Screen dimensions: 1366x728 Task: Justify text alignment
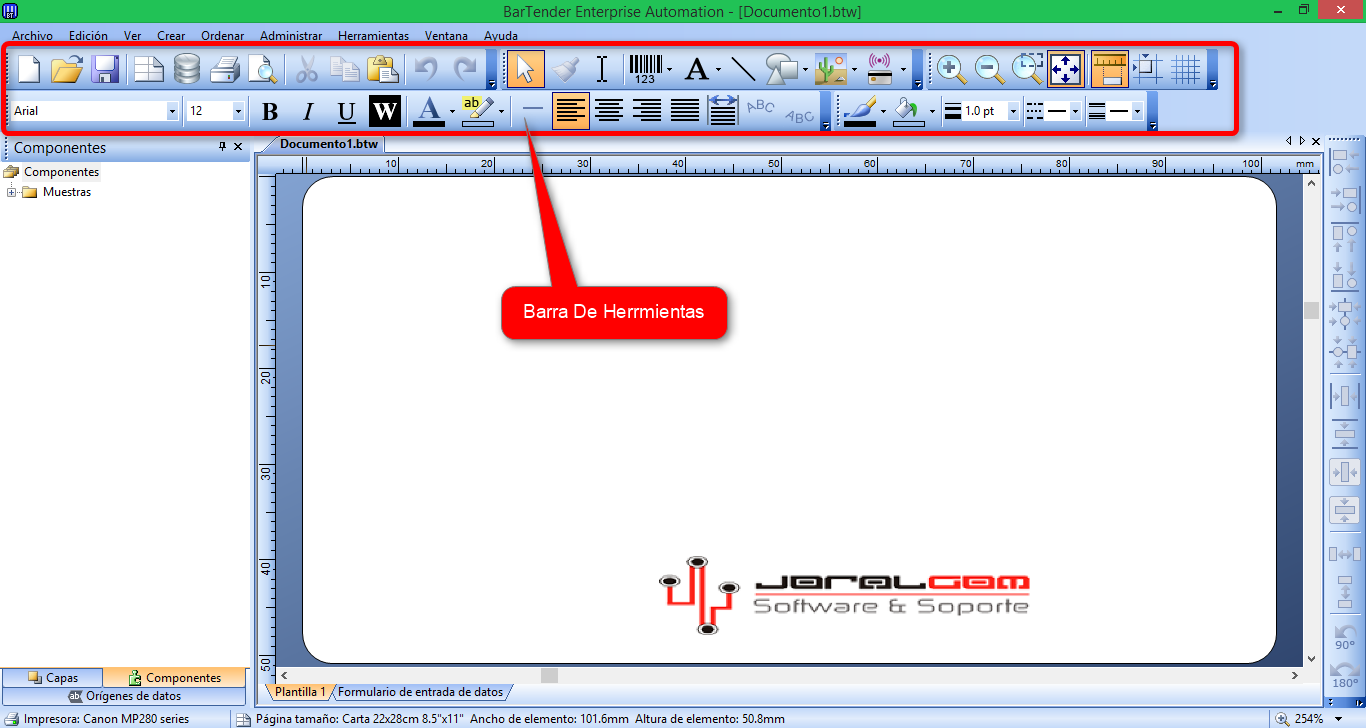pyautogui.click(x=685, y=111)
